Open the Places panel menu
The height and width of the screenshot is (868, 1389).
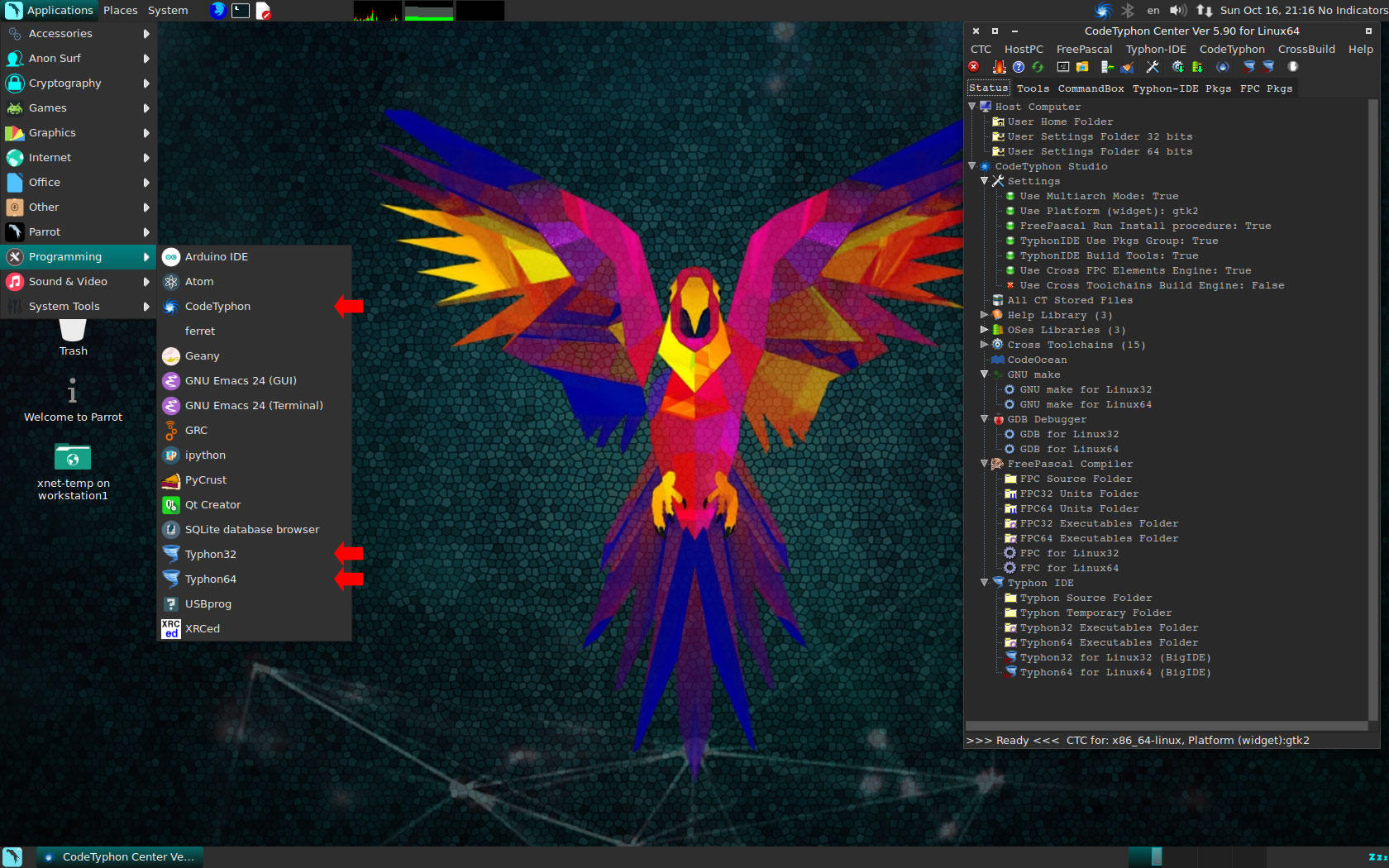pos(120,10)
